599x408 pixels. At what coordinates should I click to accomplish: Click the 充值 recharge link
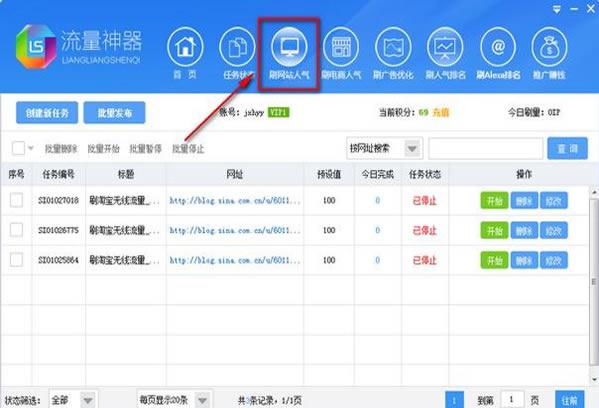click(441, 112)
